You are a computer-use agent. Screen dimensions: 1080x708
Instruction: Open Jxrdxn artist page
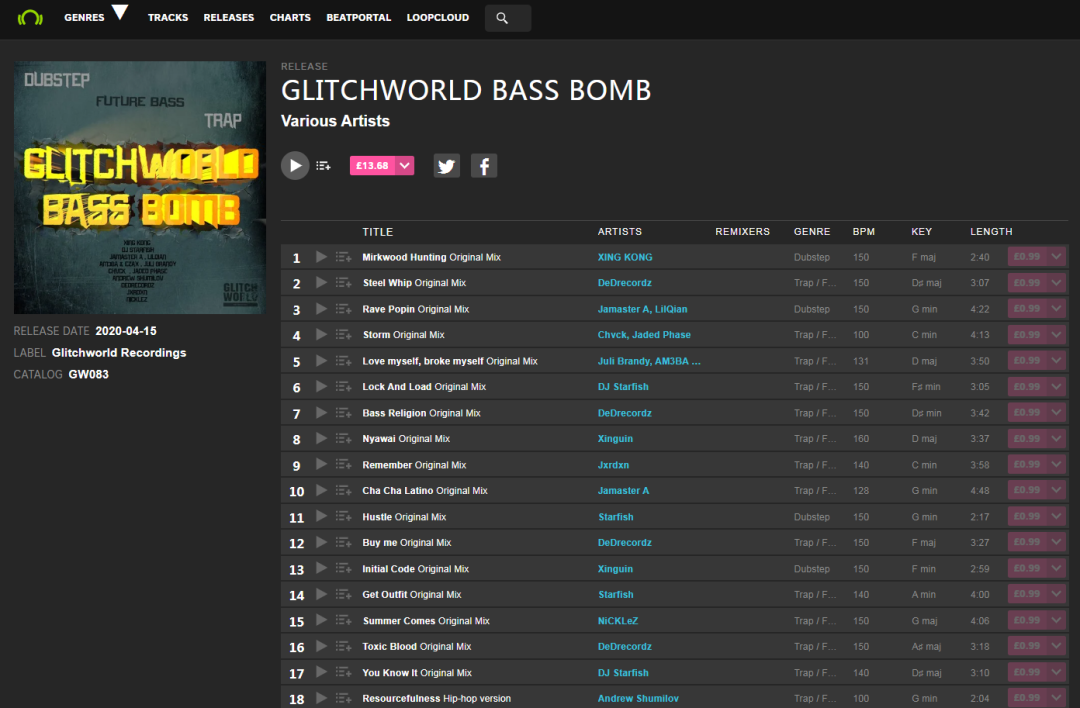coord(613,465)
